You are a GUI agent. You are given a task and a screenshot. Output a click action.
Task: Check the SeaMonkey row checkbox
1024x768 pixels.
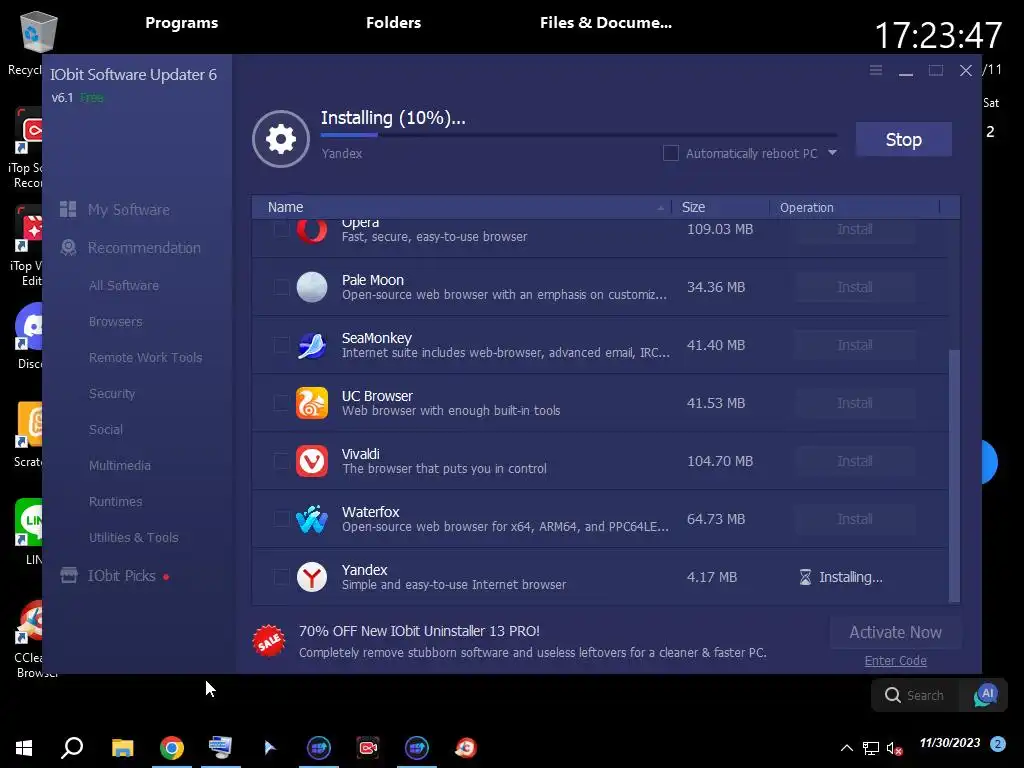[281, 345]
